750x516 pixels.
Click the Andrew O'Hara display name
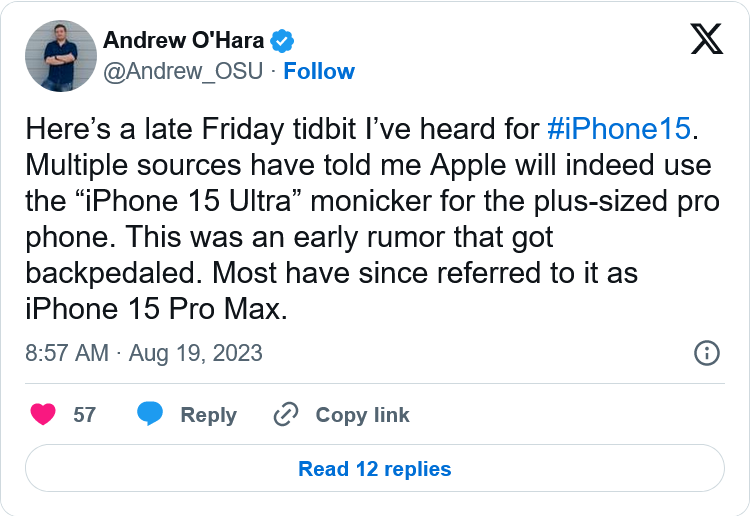(184, 40)
